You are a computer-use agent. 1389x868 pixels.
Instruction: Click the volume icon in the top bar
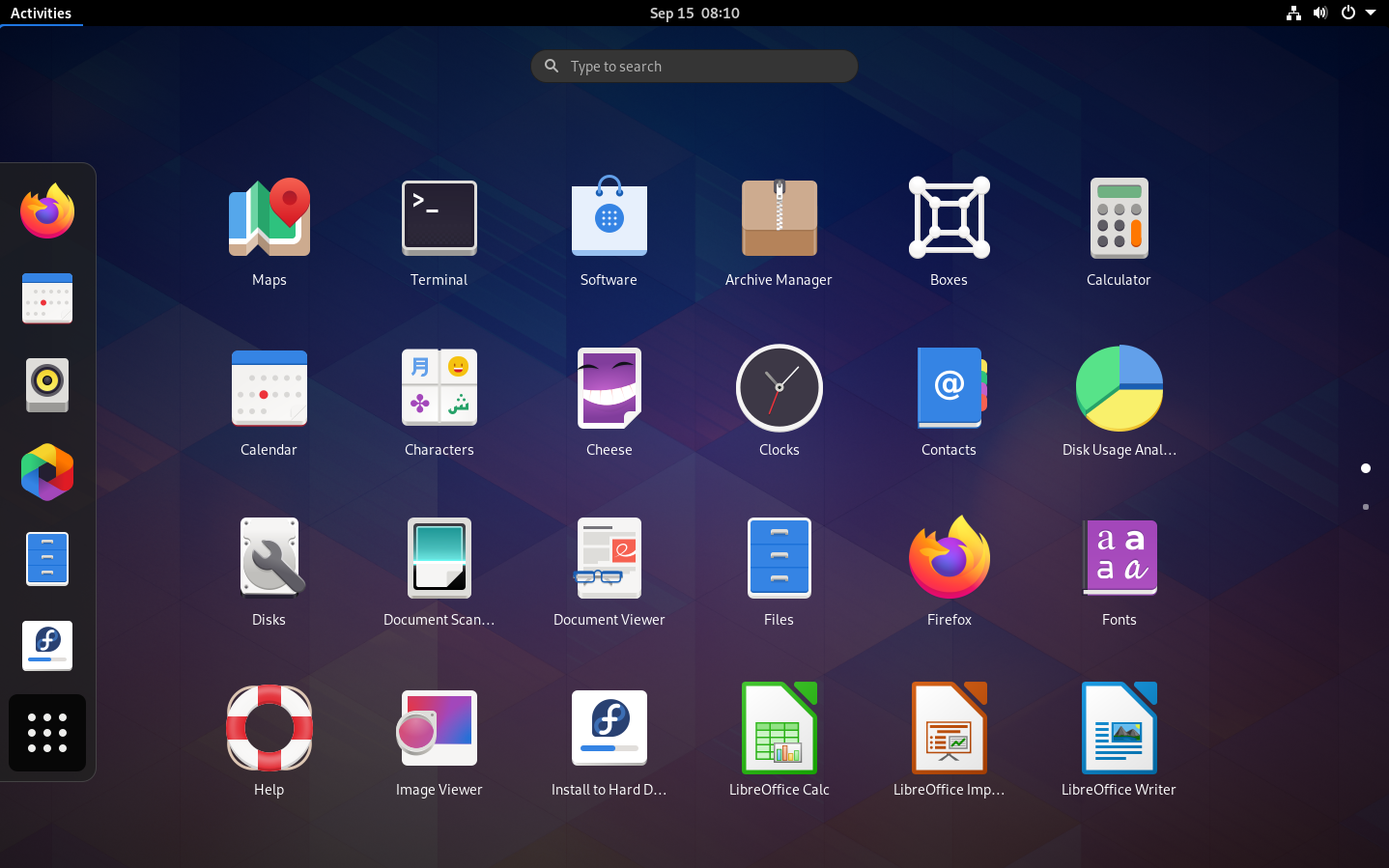[1320, 13]
